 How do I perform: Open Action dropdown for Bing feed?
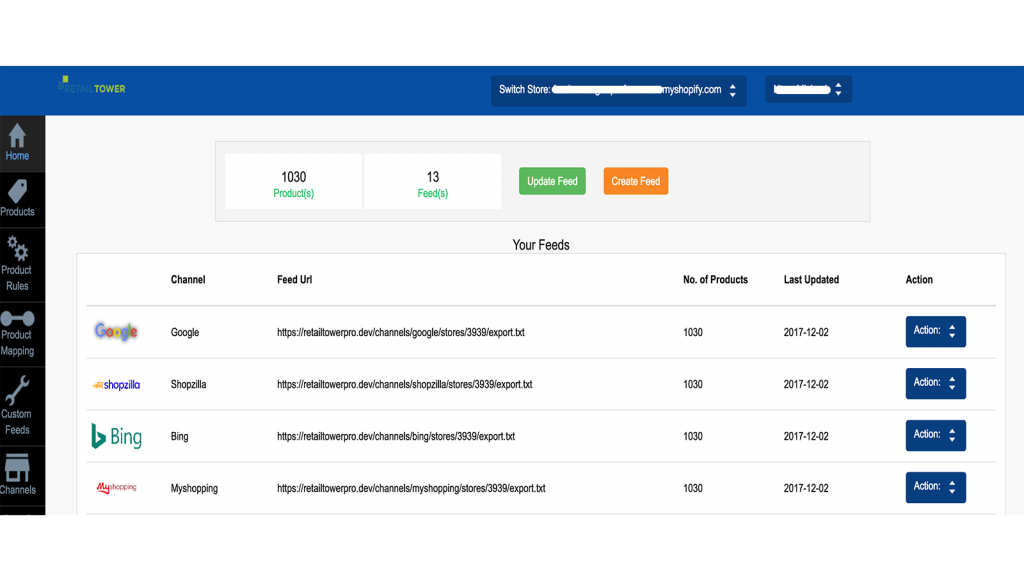tap(935, 435)
